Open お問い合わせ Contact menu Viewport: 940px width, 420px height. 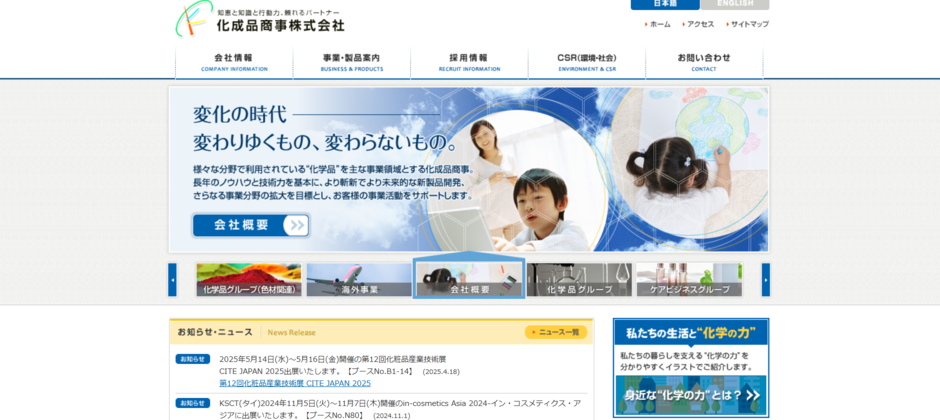pyautogui.click(x=704, y=62)
